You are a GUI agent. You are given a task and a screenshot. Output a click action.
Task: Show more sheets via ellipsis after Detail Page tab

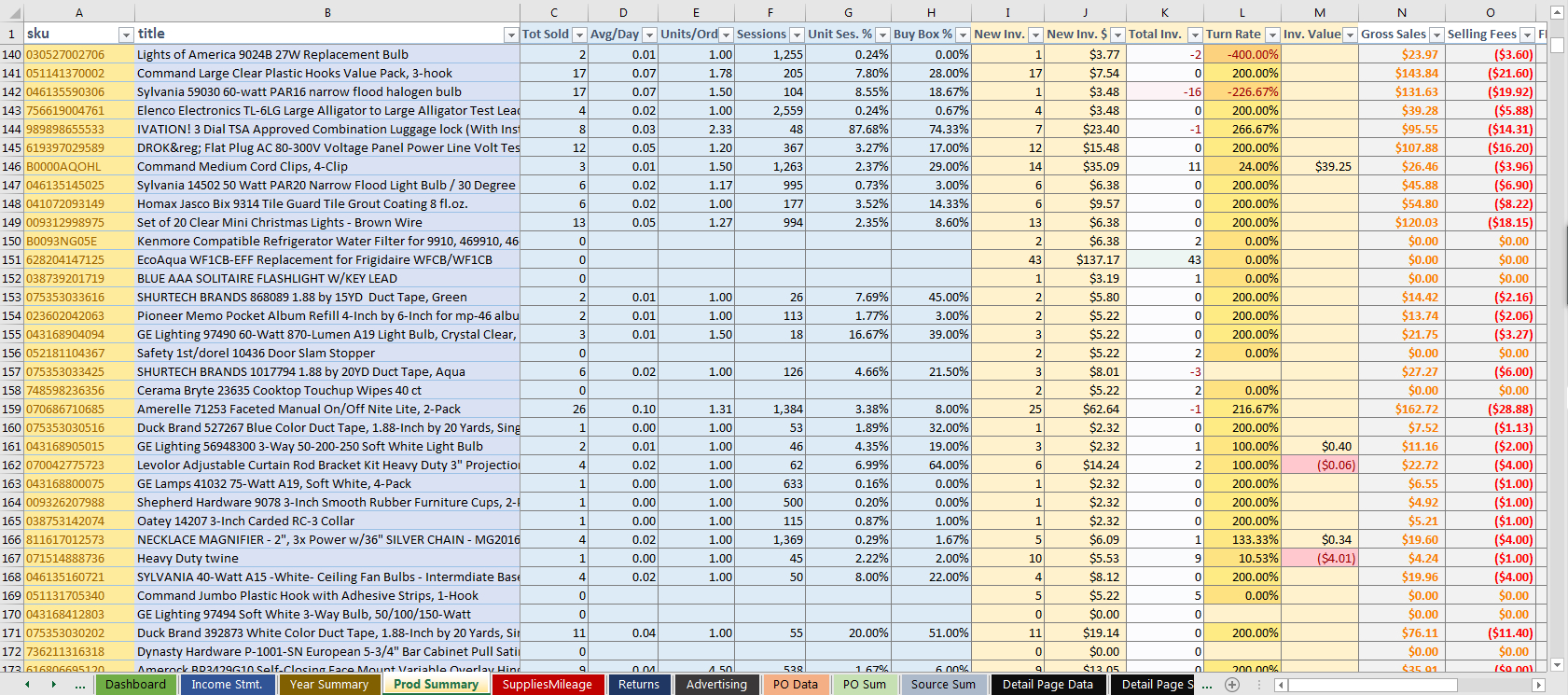(x=1207, y=685)
